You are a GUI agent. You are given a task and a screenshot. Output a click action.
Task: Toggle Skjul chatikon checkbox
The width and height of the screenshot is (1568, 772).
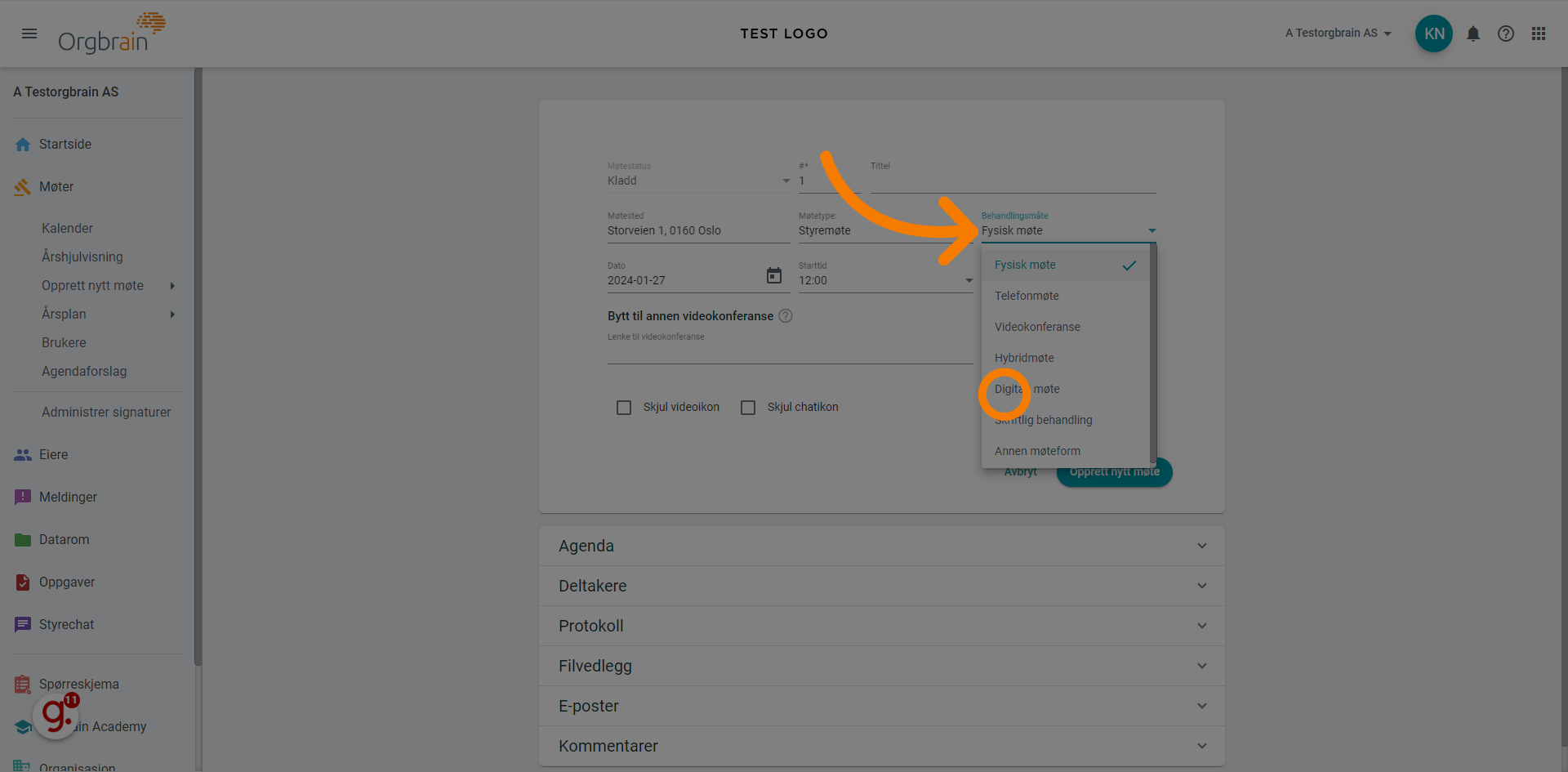pyautogui.click(x=748, y=408)
